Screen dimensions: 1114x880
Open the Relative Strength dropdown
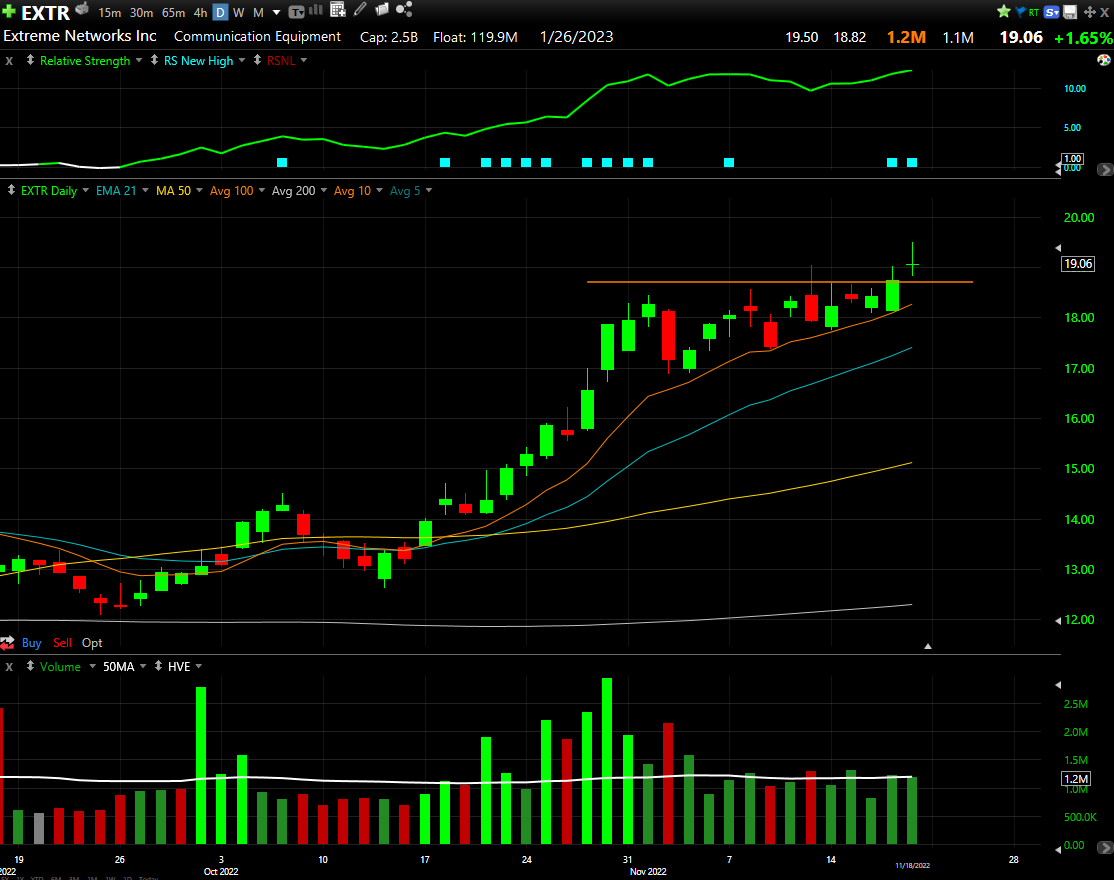(139, 60)
